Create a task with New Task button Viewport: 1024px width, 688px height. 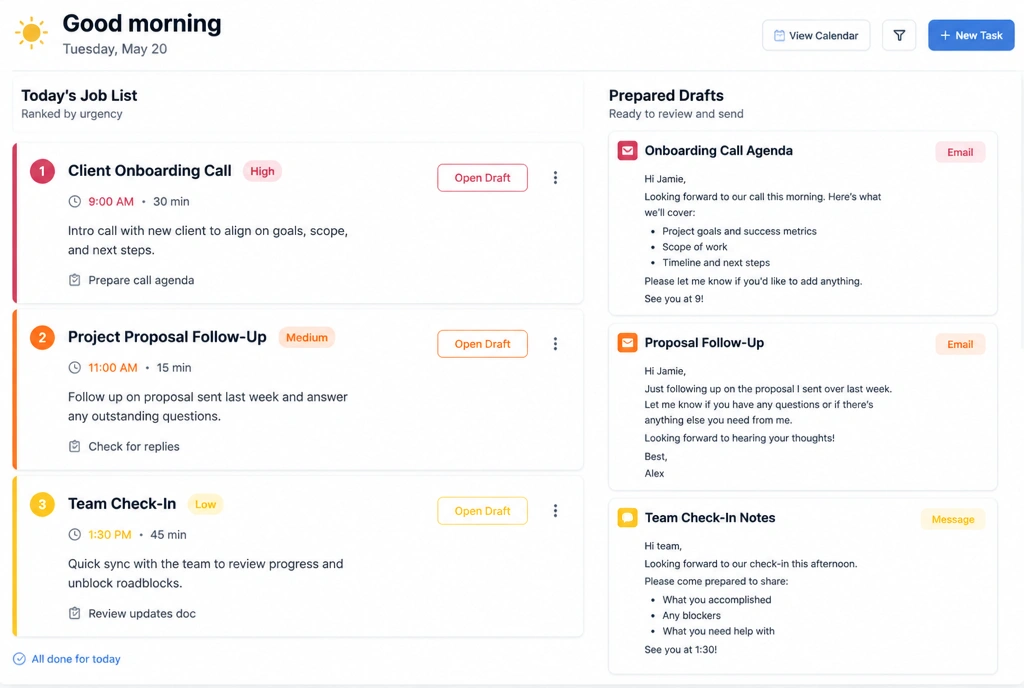tap(971, 35)
